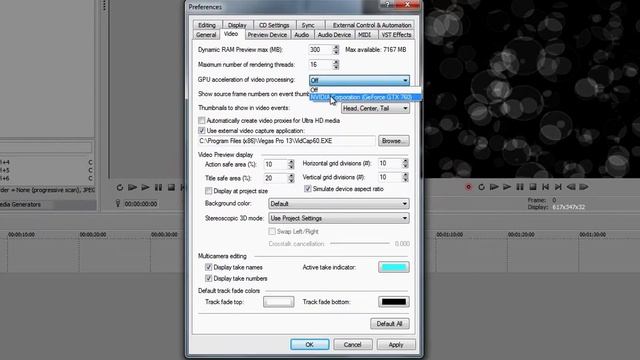The image size is (640, 360).
Task: Toggle Loop Playback in the right preview transport
Action: [481, 187]
